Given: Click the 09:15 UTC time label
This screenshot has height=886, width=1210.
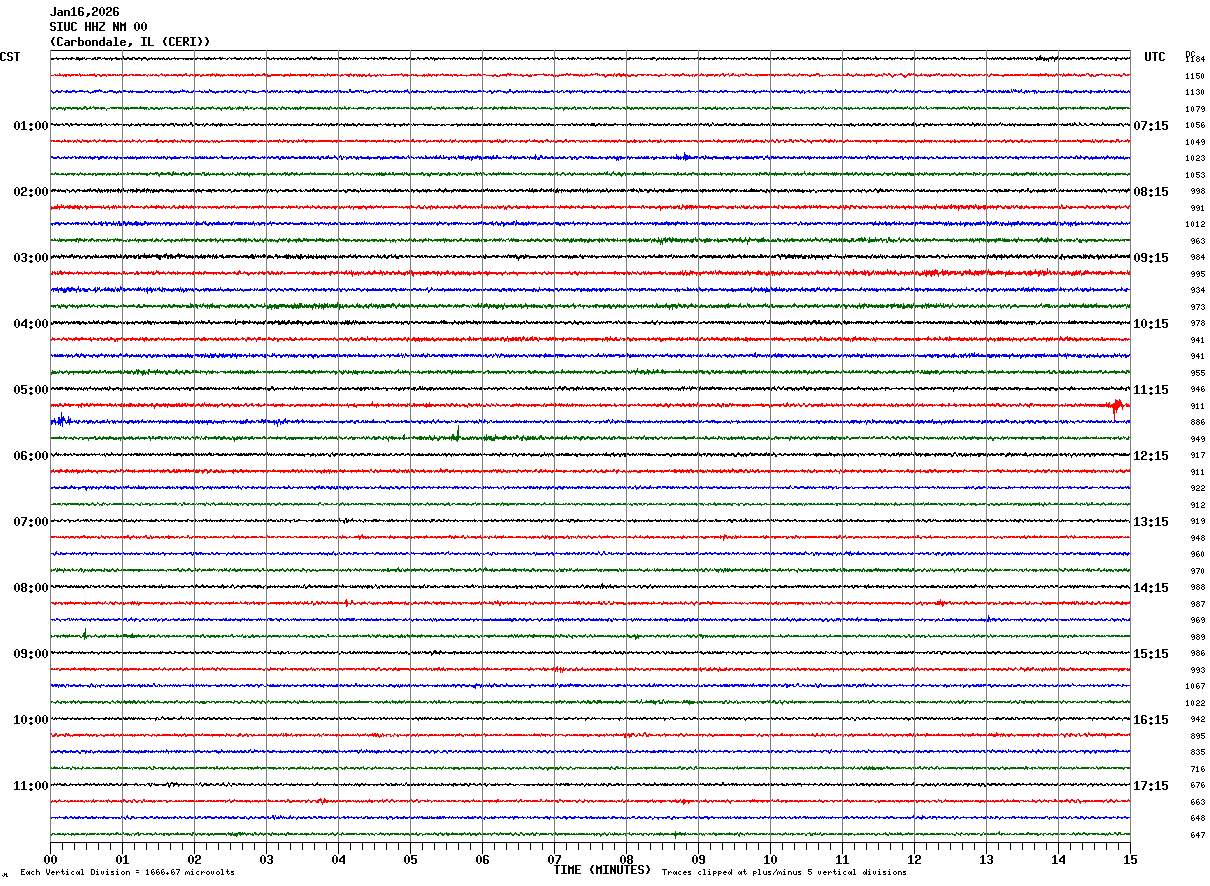Looking at the screenshot, I should (x=1151, y=258).
